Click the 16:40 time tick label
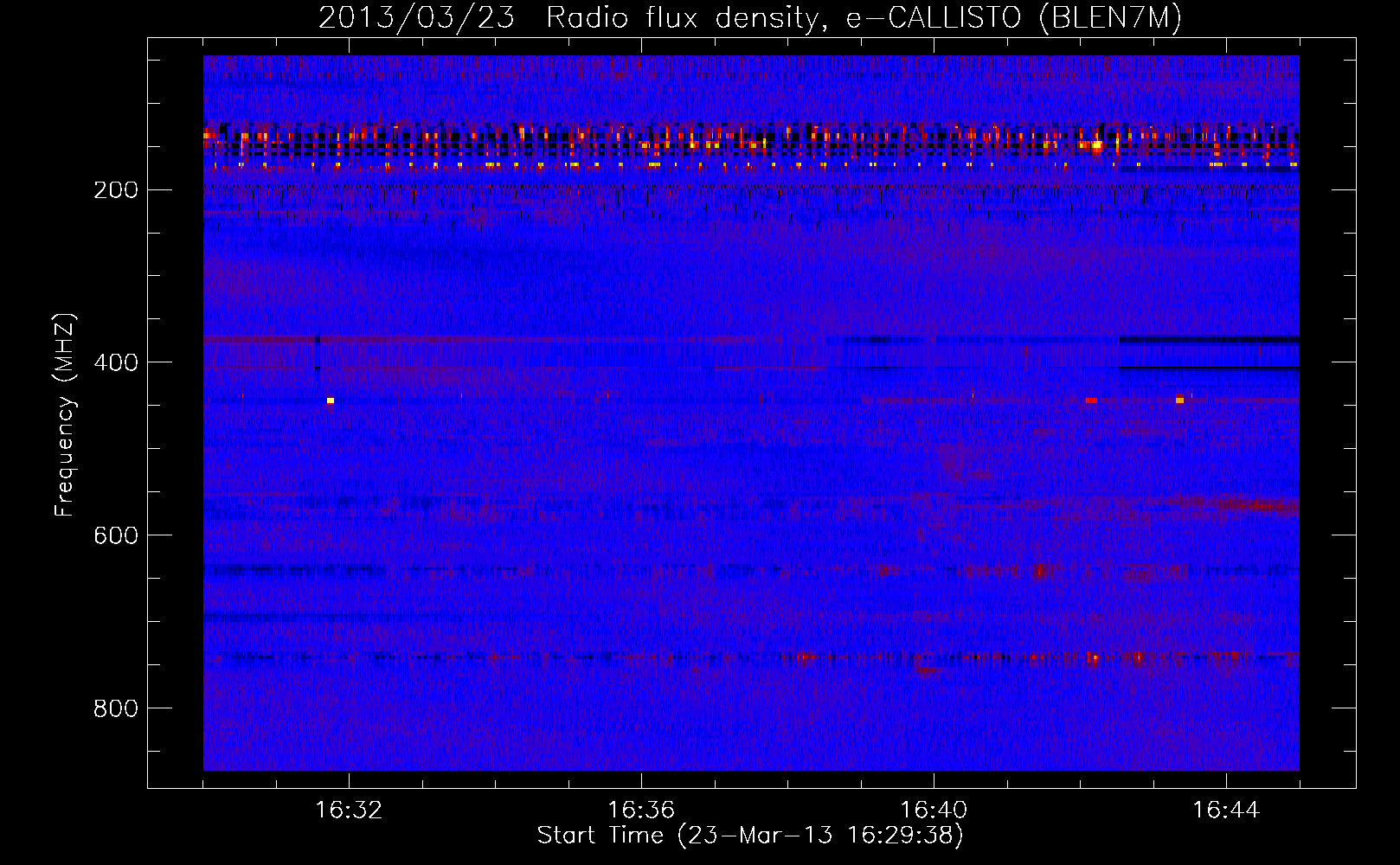 tap(934, 810)
